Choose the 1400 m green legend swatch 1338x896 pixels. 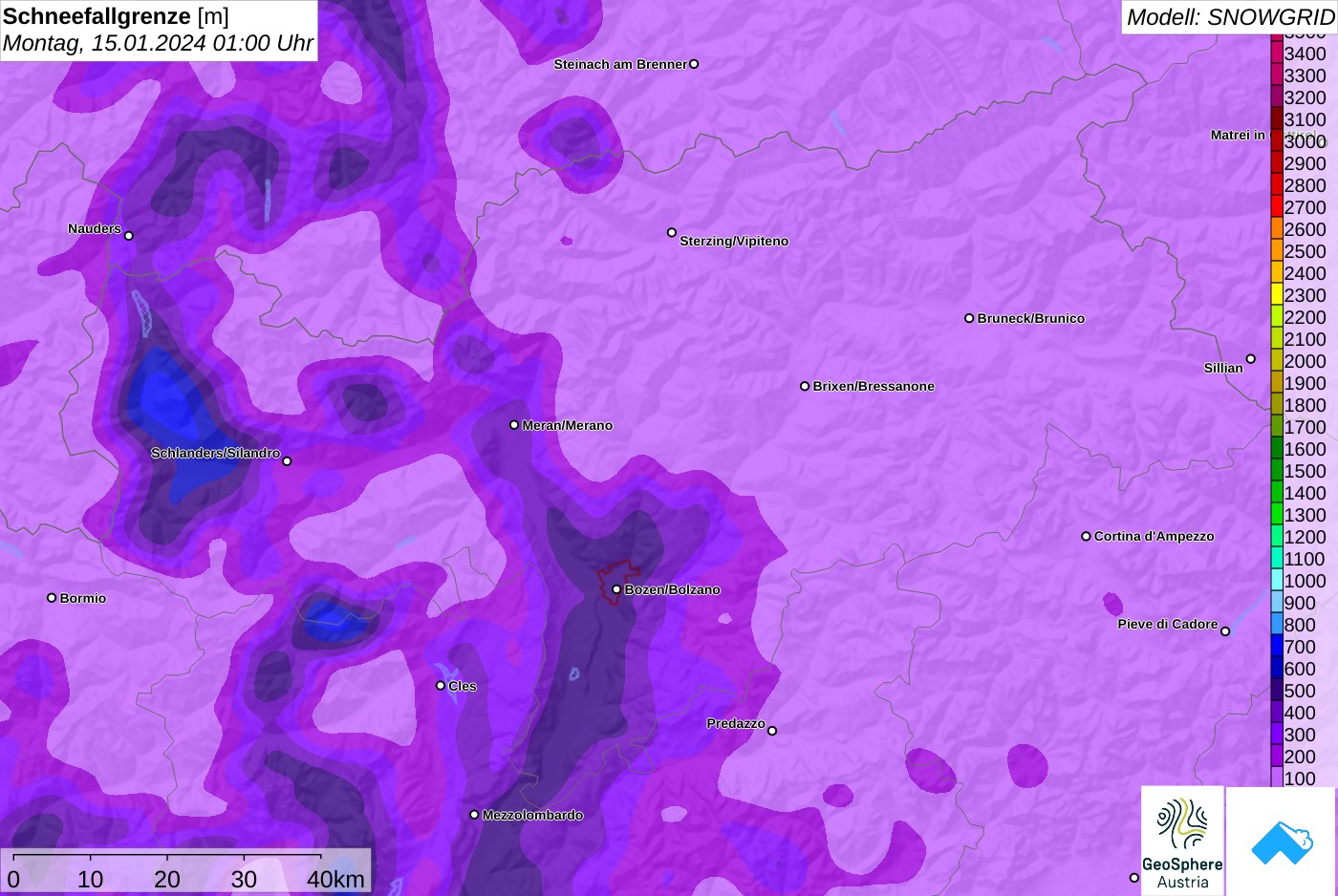1277,493
